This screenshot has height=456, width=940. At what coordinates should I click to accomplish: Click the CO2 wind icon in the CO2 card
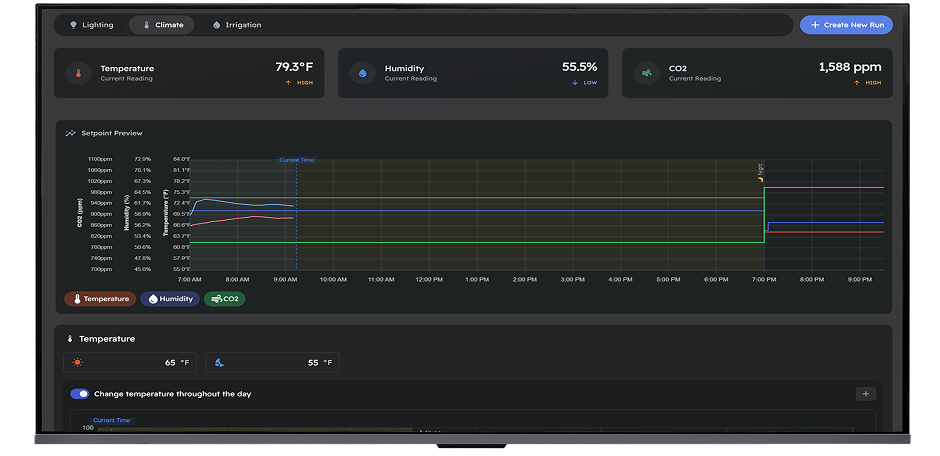coord(646,73)
